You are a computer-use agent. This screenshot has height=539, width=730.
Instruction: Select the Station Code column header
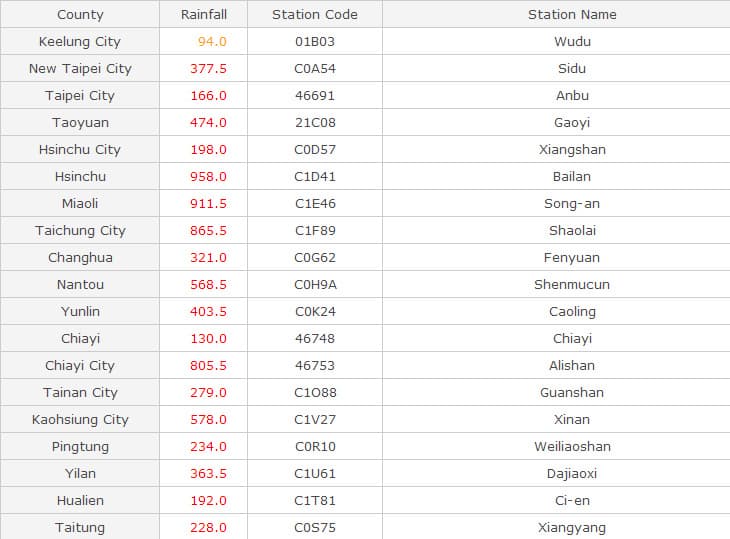[x=314, y=14]
